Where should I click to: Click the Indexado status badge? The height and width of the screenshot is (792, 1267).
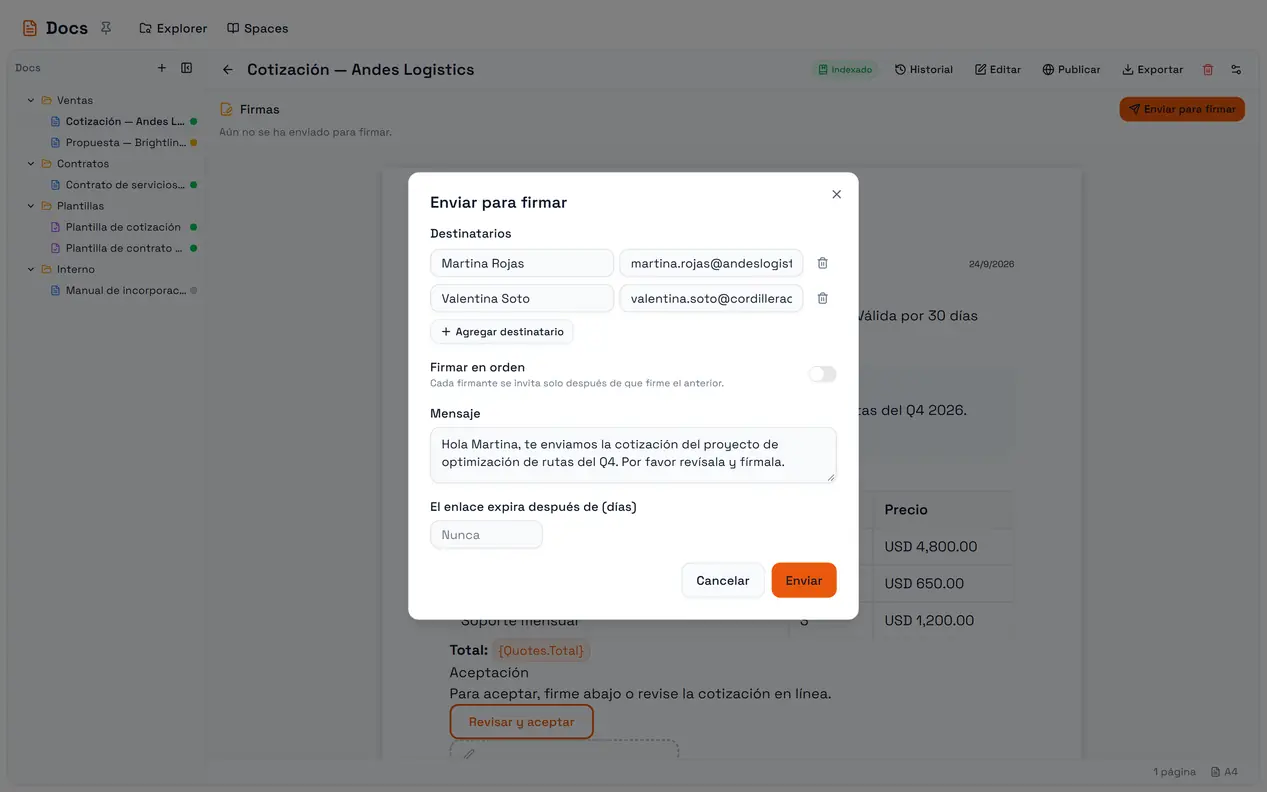click(845, 70)
